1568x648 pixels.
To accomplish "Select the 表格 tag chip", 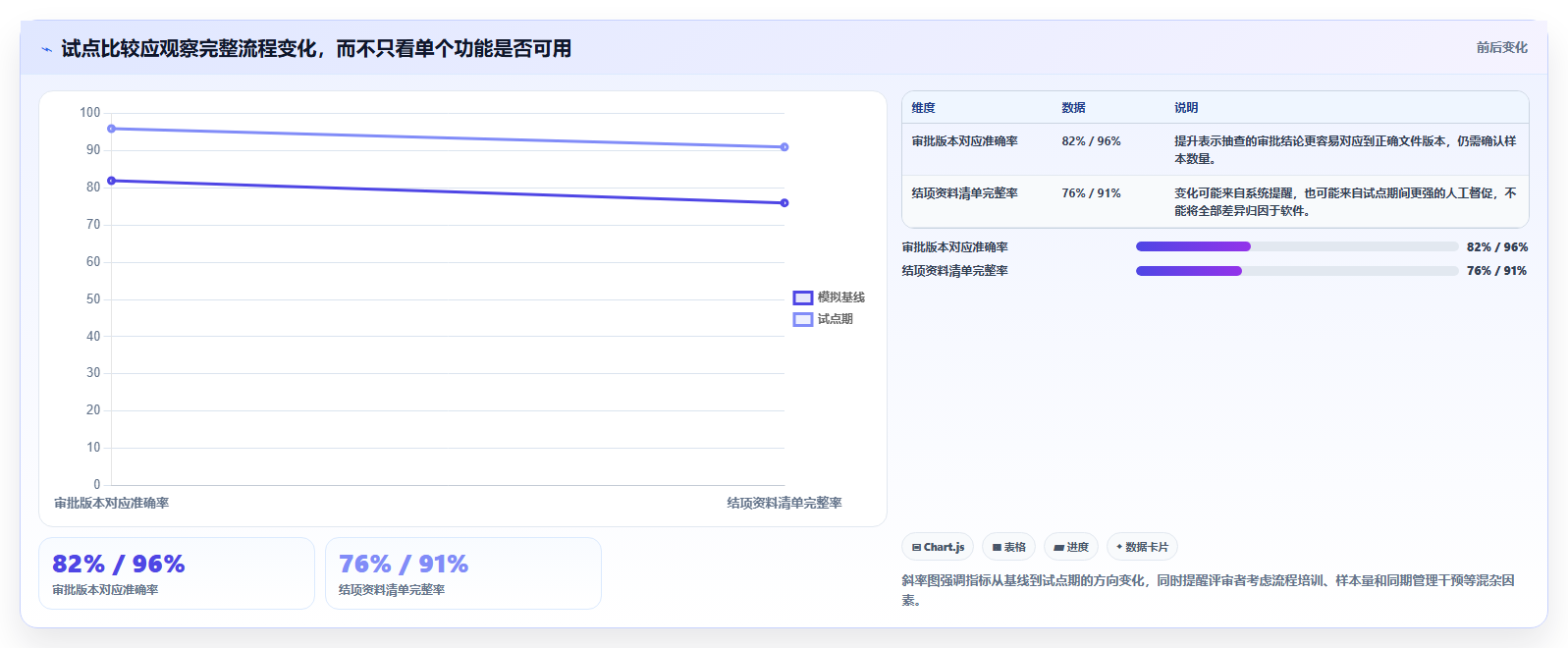I will tap(1008, 547).
